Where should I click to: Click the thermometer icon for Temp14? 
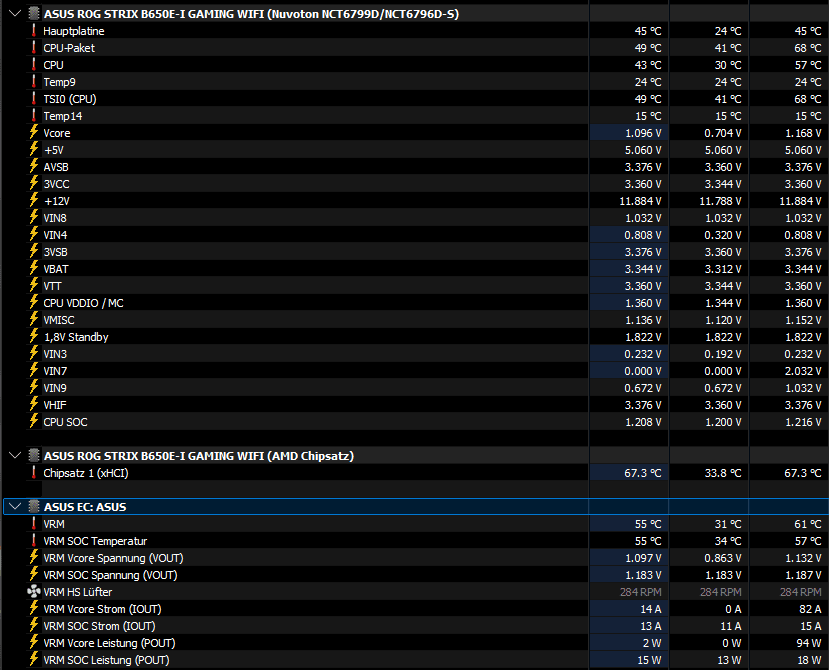(x=34, y=115)
